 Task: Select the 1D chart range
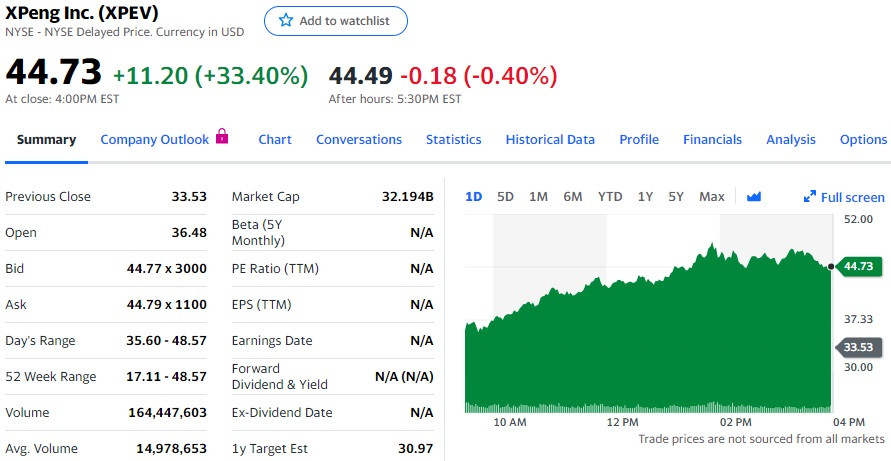(474, 197)
